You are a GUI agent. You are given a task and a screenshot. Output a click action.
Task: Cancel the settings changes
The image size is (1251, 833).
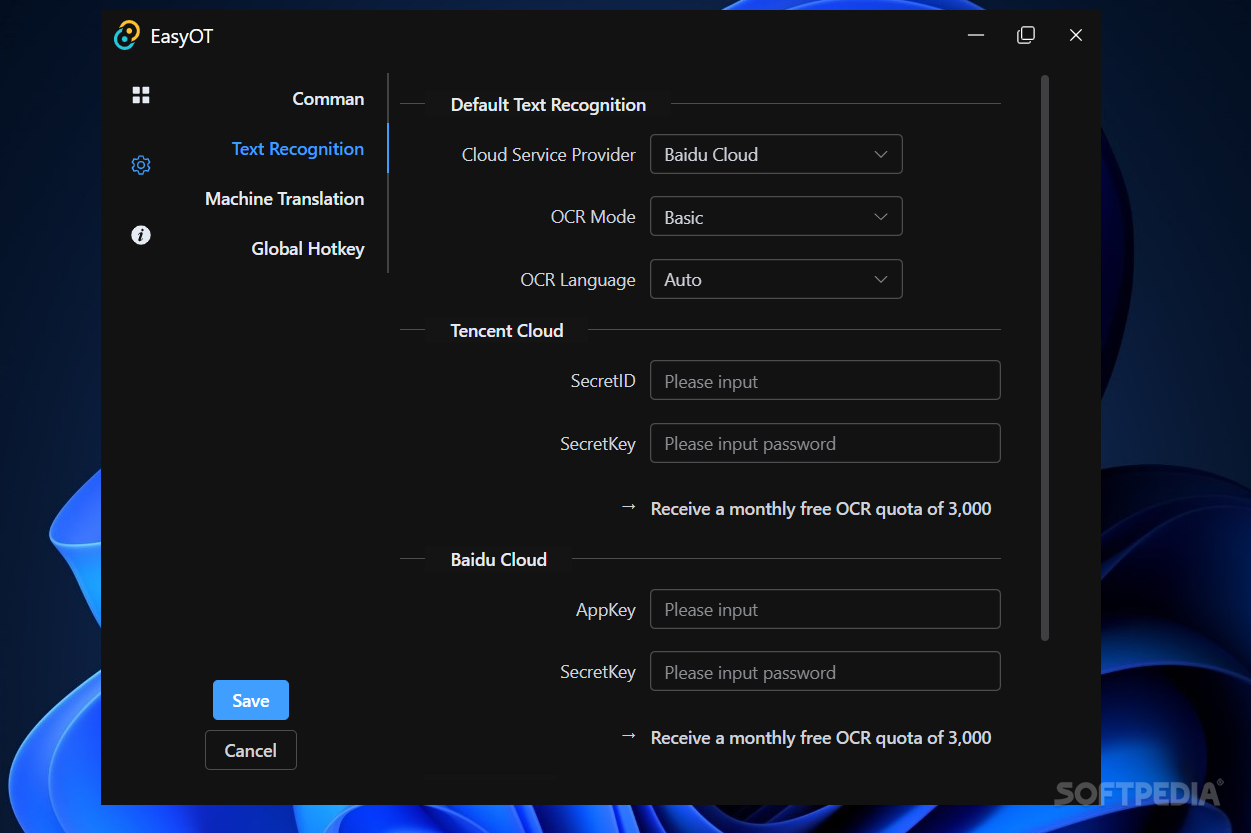pos(251,750)
